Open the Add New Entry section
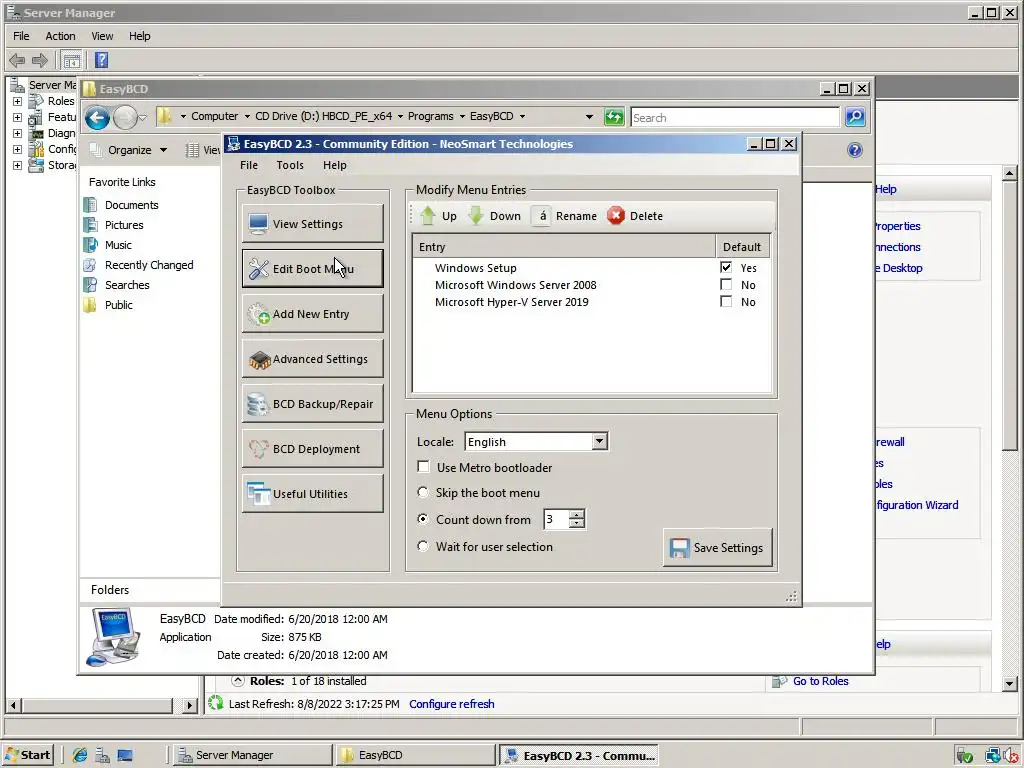1024x768 pixels. click(x=312, y=313)
